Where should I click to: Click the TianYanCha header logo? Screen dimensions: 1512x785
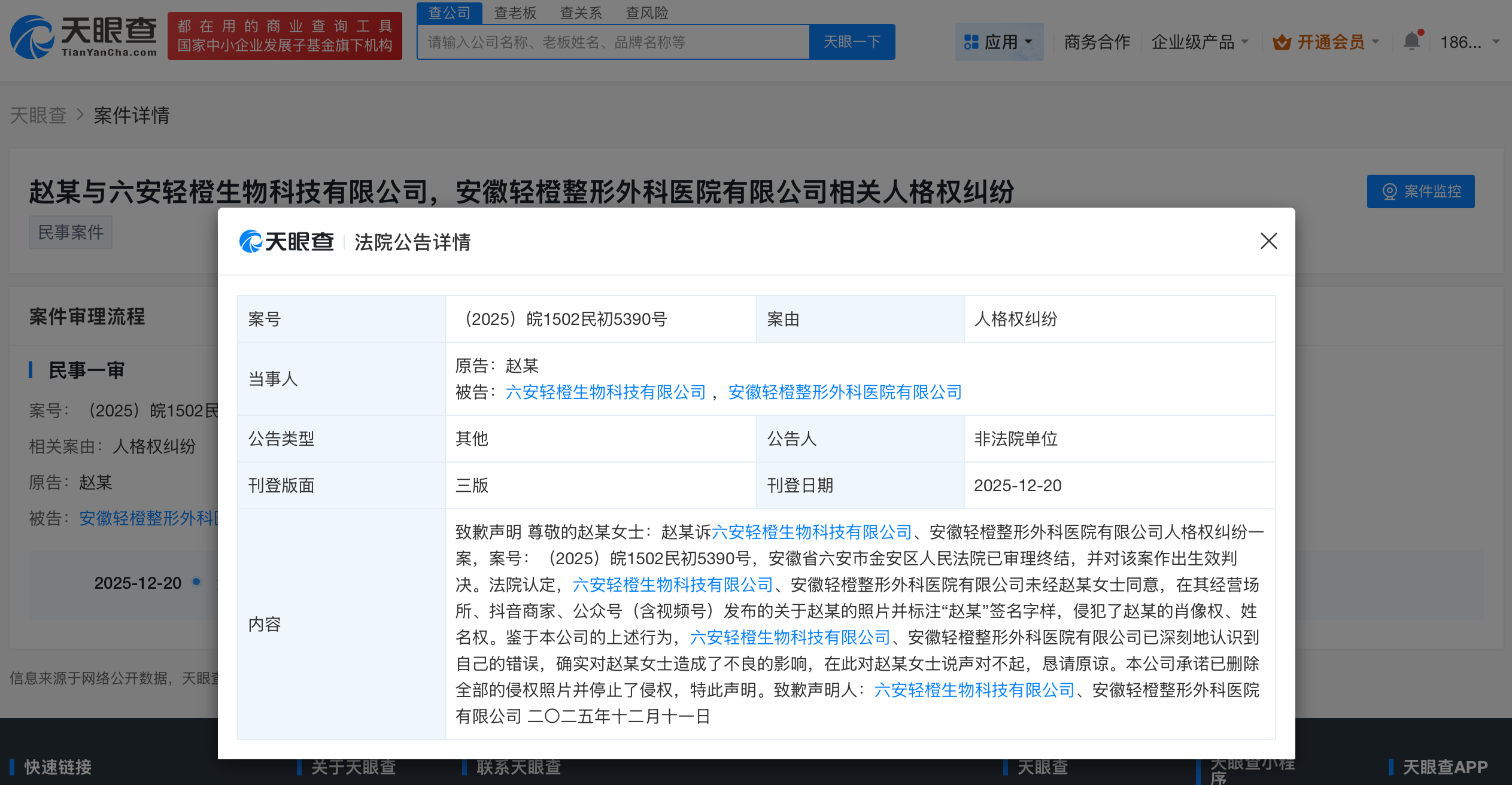pos(84,37)
